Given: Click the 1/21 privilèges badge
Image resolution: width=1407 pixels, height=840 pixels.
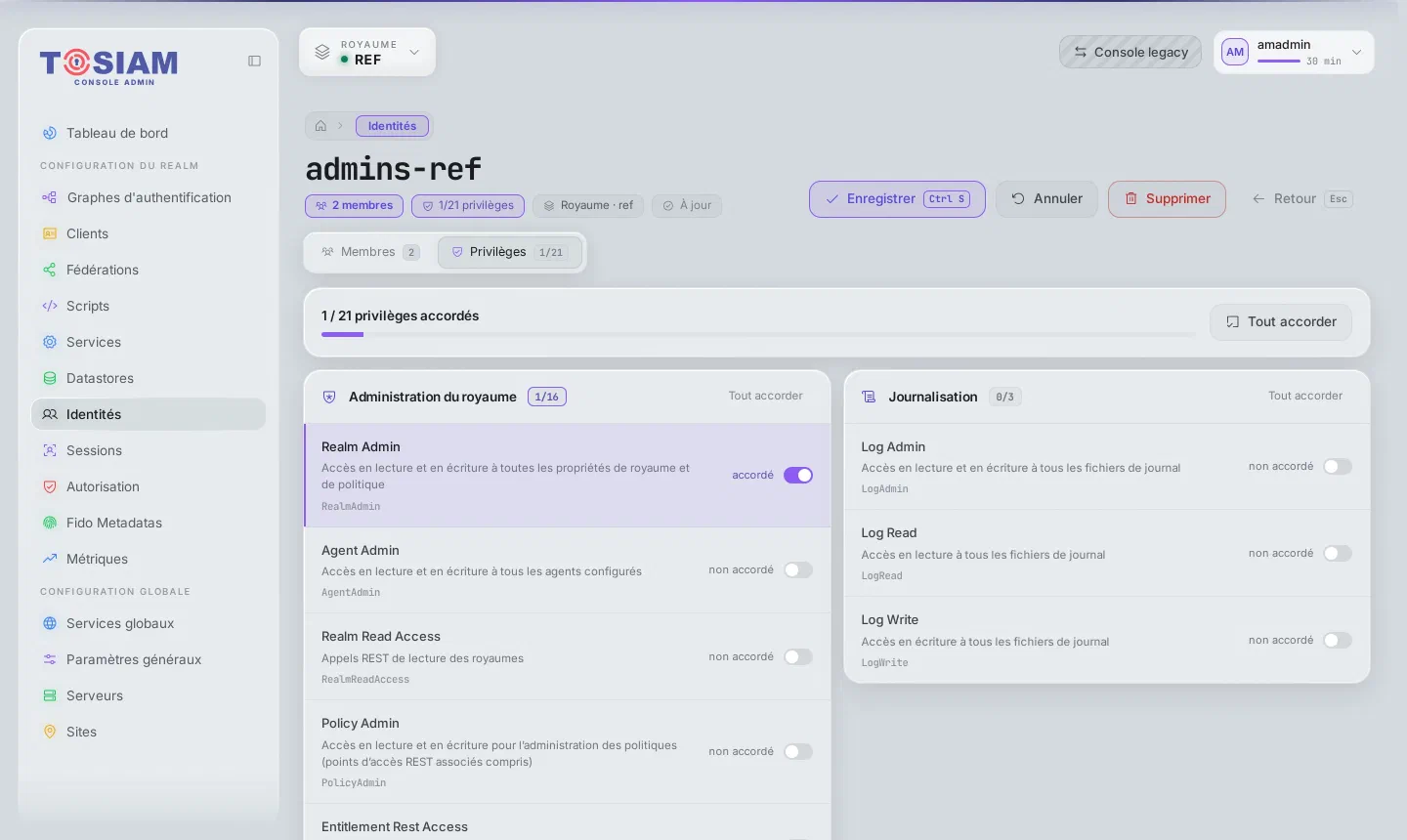Looking at the screenshot, I should click(468, 206).
